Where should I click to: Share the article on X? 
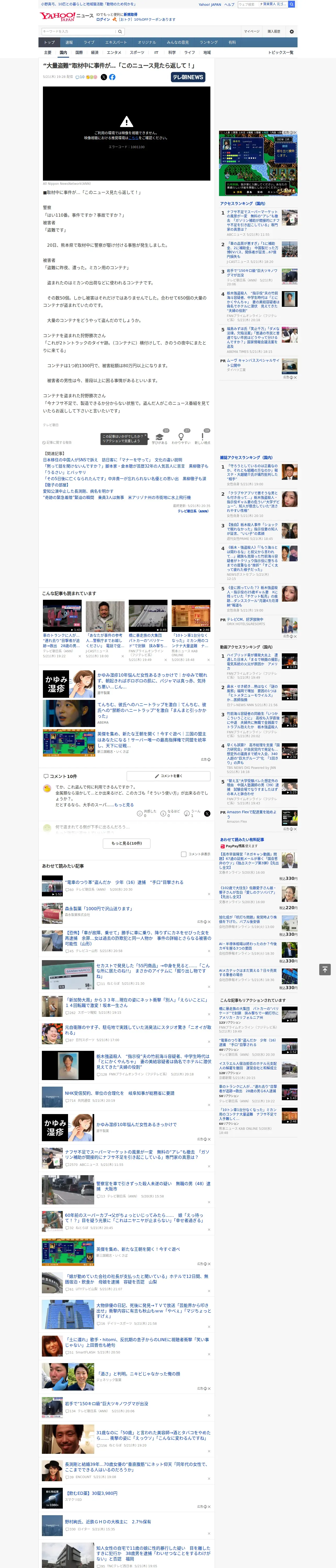point(104,77)
